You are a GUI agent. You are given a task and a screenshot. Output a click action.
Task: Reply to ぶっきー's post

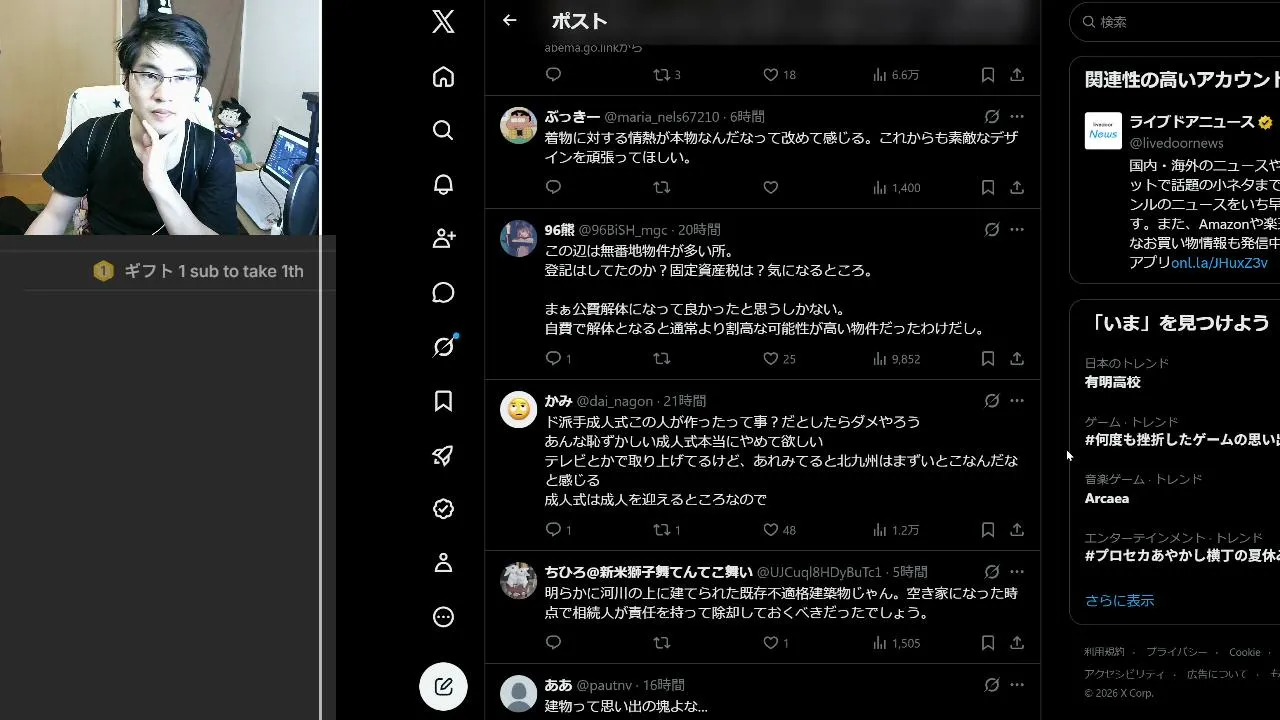tap(553, 187)
